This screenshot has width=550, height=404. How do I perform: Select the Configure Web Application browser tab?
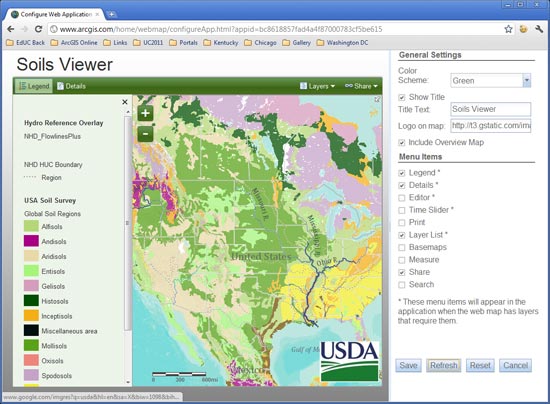click(55, 14)
